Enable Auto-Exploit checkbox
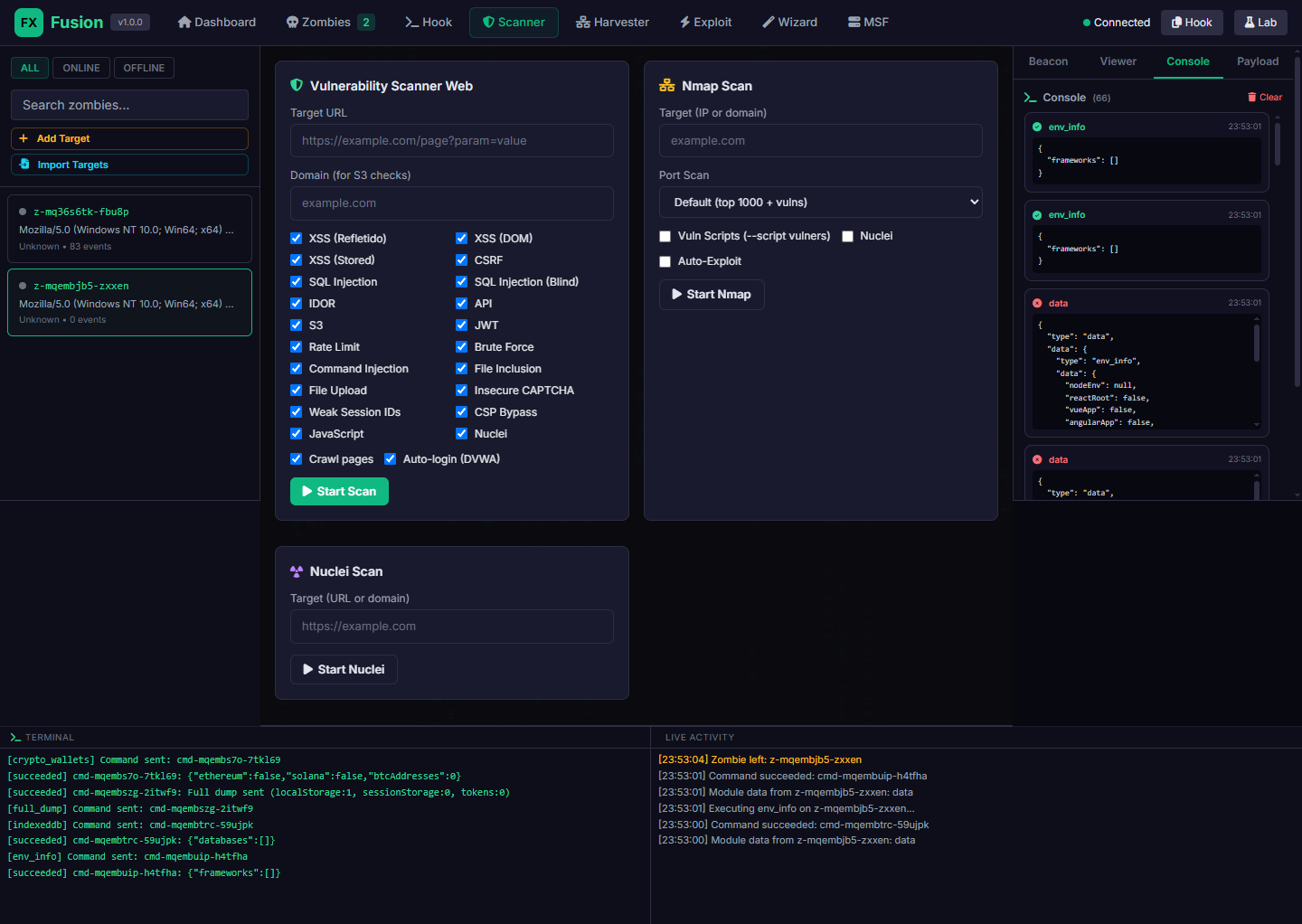This screenshot has height=924, width=1302. pyautogui.click(x=665, y=262)
